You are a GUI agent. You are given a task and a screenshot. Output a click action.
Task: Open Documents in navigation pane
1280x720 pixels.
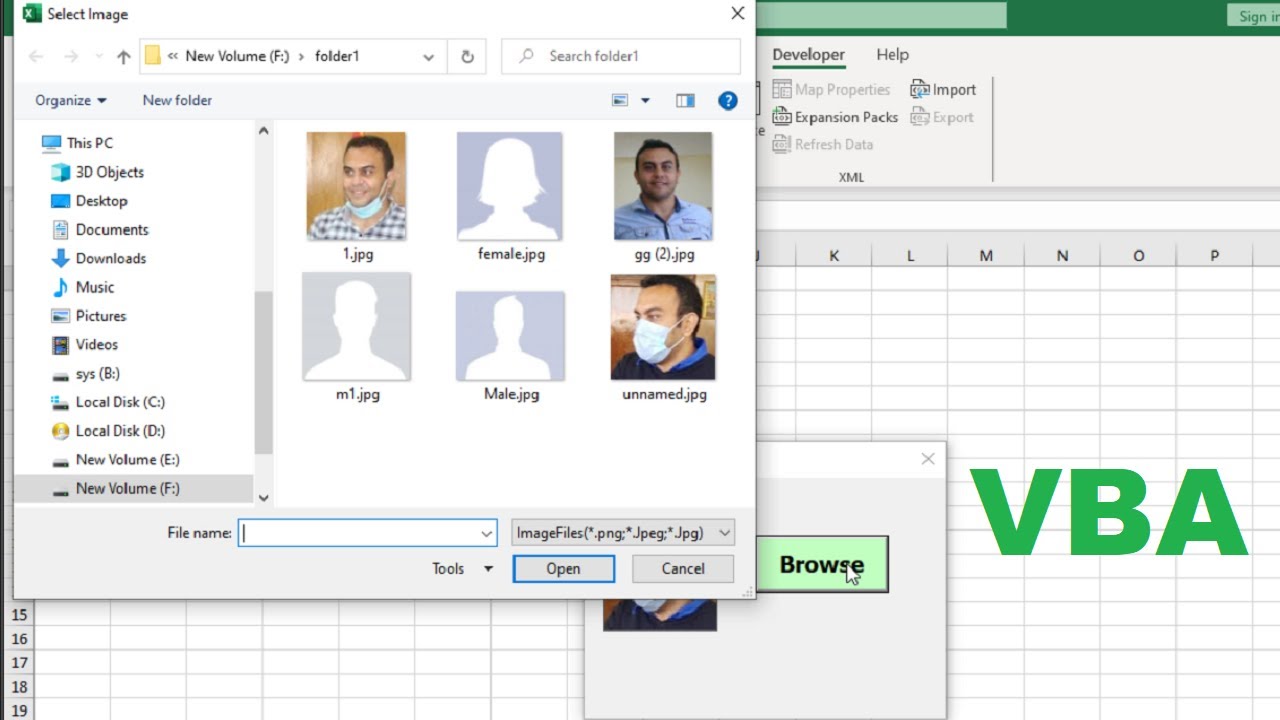(x=100, y=230)
